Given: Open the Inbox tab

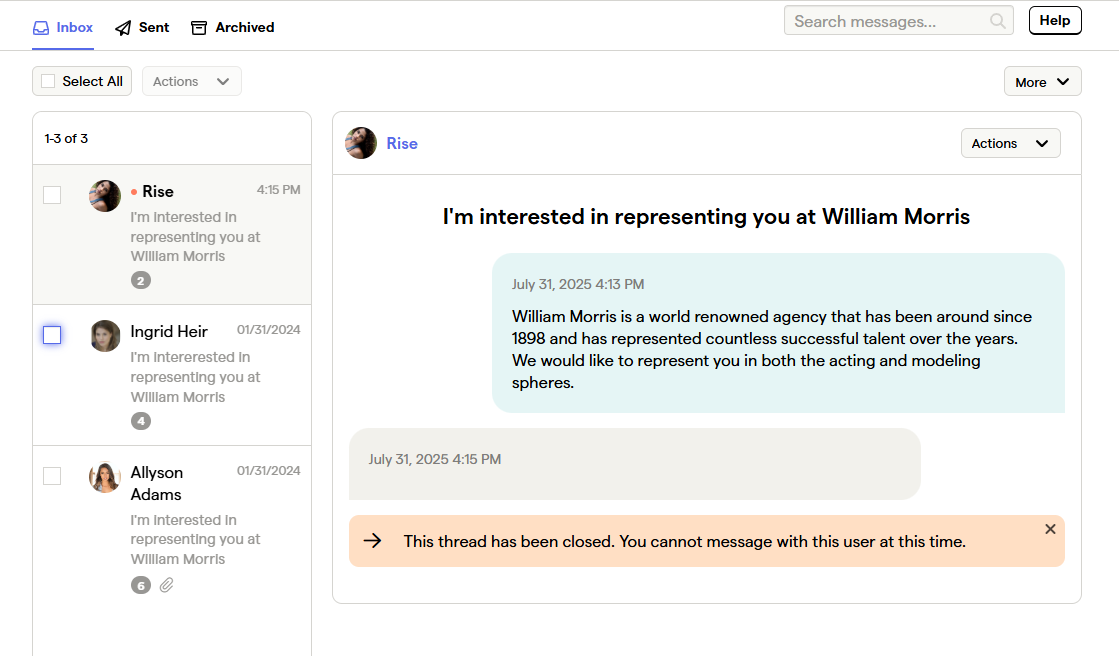Looking at the screenshot, I should click(x=63, y=27).
